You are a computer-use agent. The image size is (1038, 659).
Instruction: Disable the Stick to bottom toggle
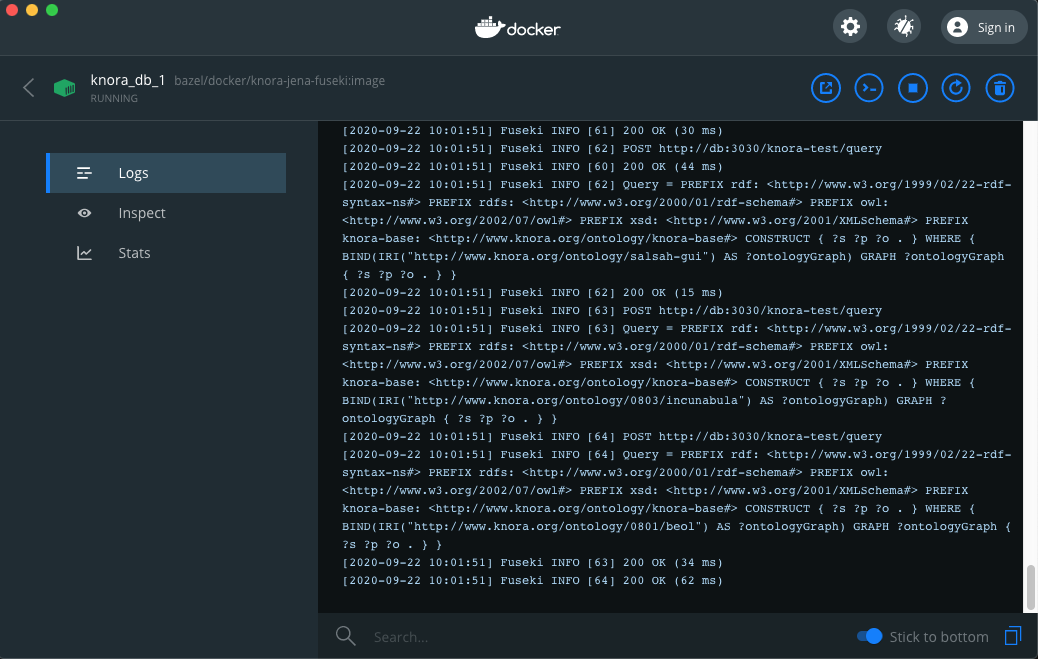click(x=869, y=636)
